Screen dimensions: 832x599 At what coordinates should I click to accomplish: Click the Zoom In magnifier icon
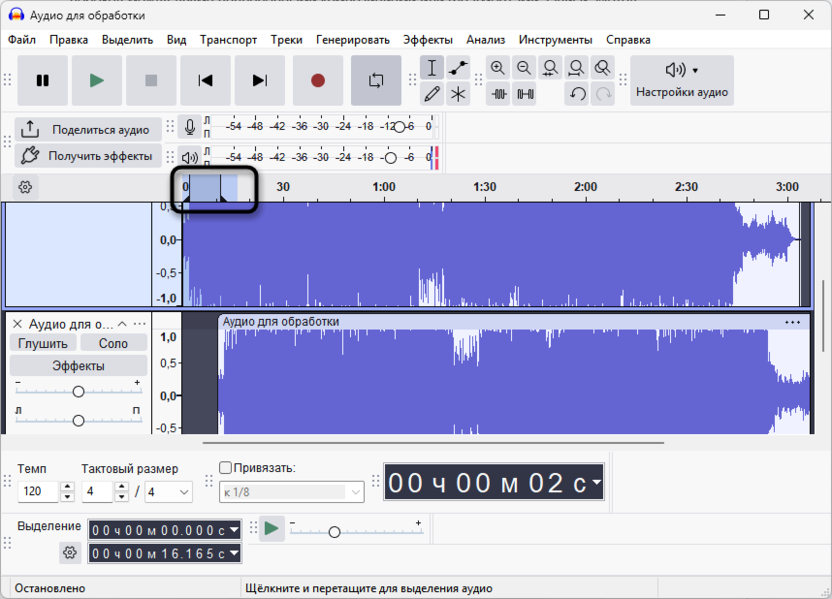[498, 68]
